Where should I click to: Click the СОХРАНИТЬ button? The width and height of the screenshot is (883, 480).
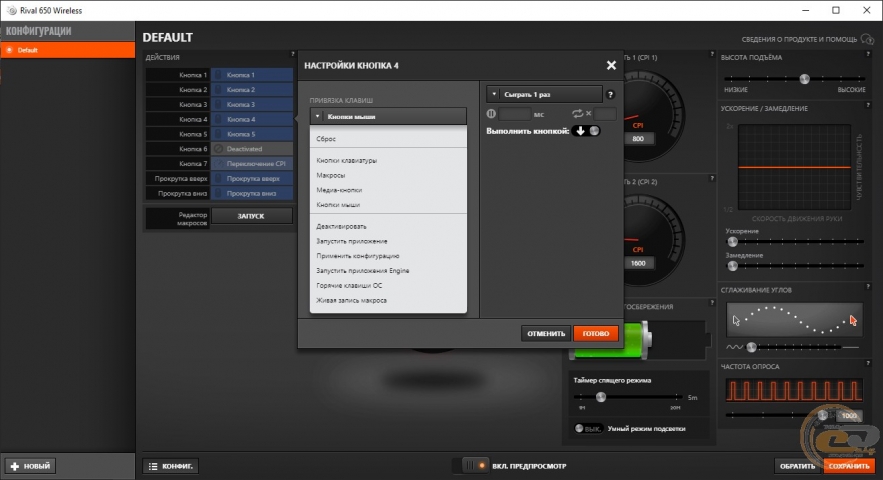click(x=849, y=466)
